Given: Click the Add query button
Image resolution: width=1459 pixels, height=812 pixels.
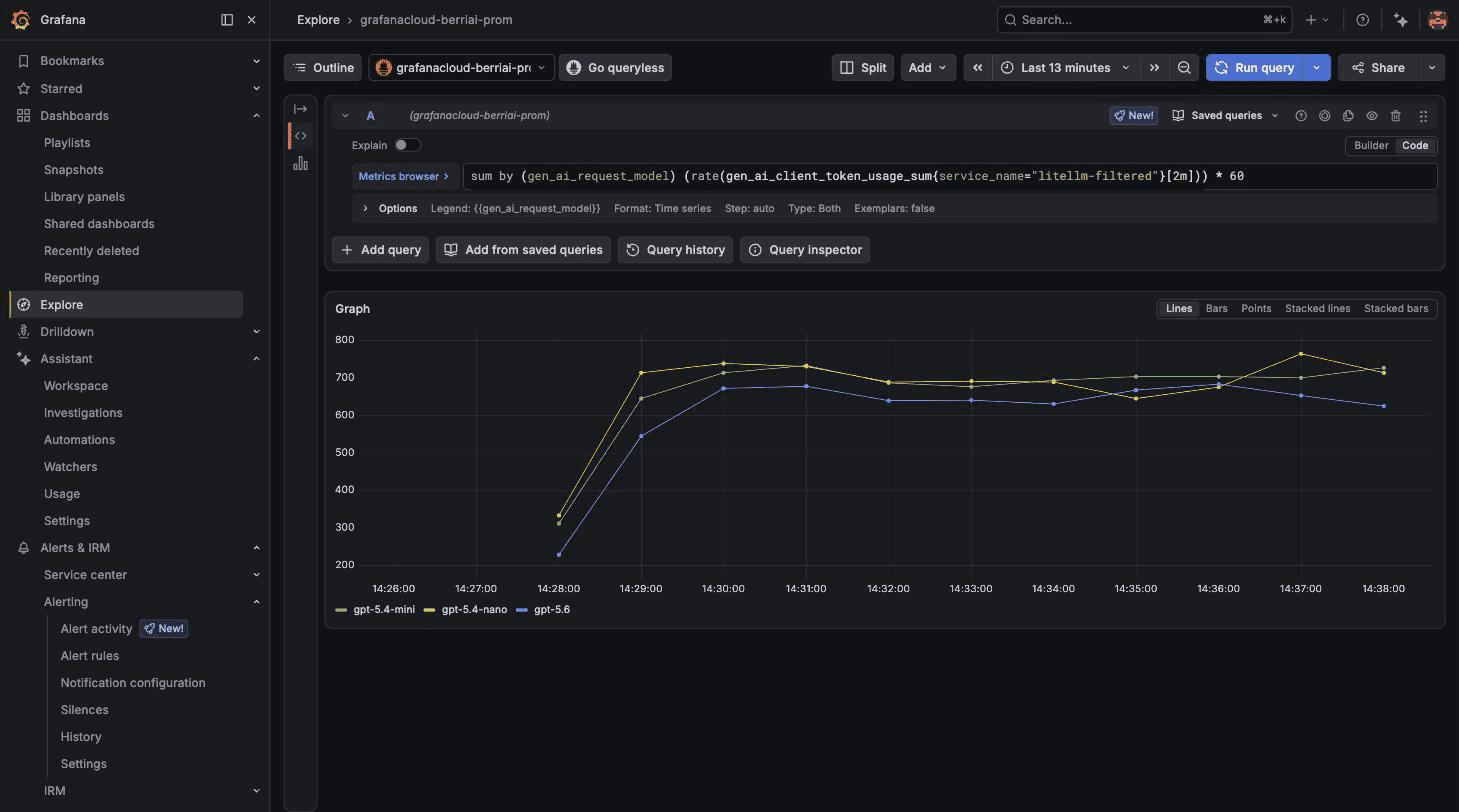Looking at the screenshot, I should (380, 250).
